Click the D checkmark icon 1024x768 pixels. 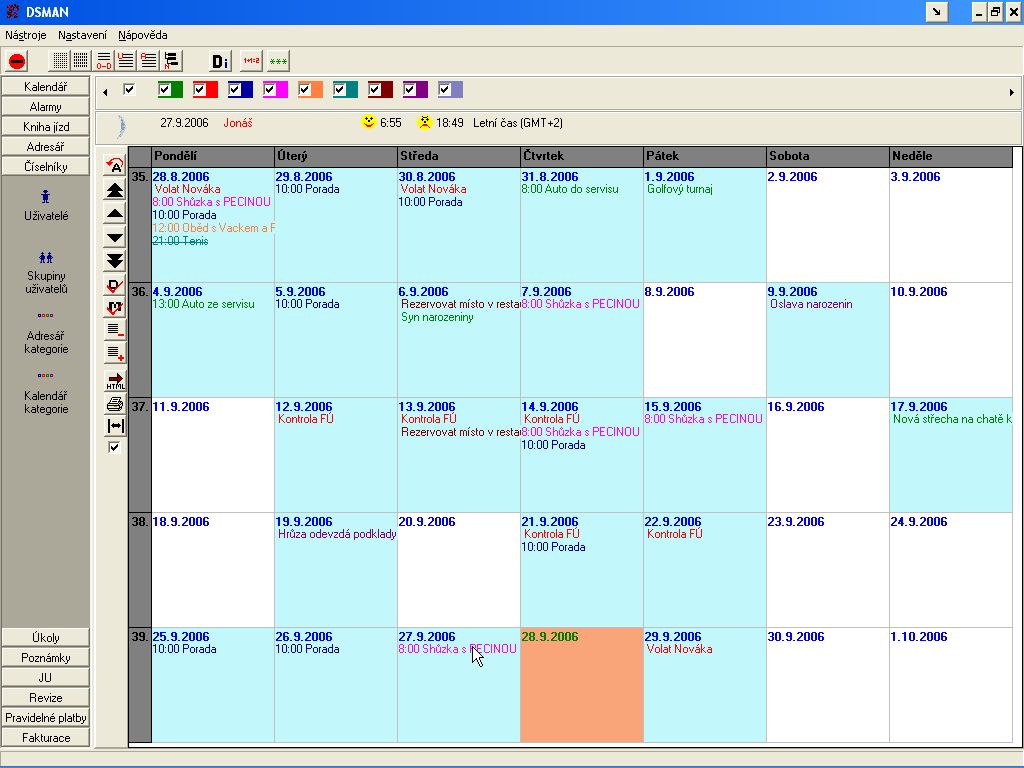tap(115, 285)
